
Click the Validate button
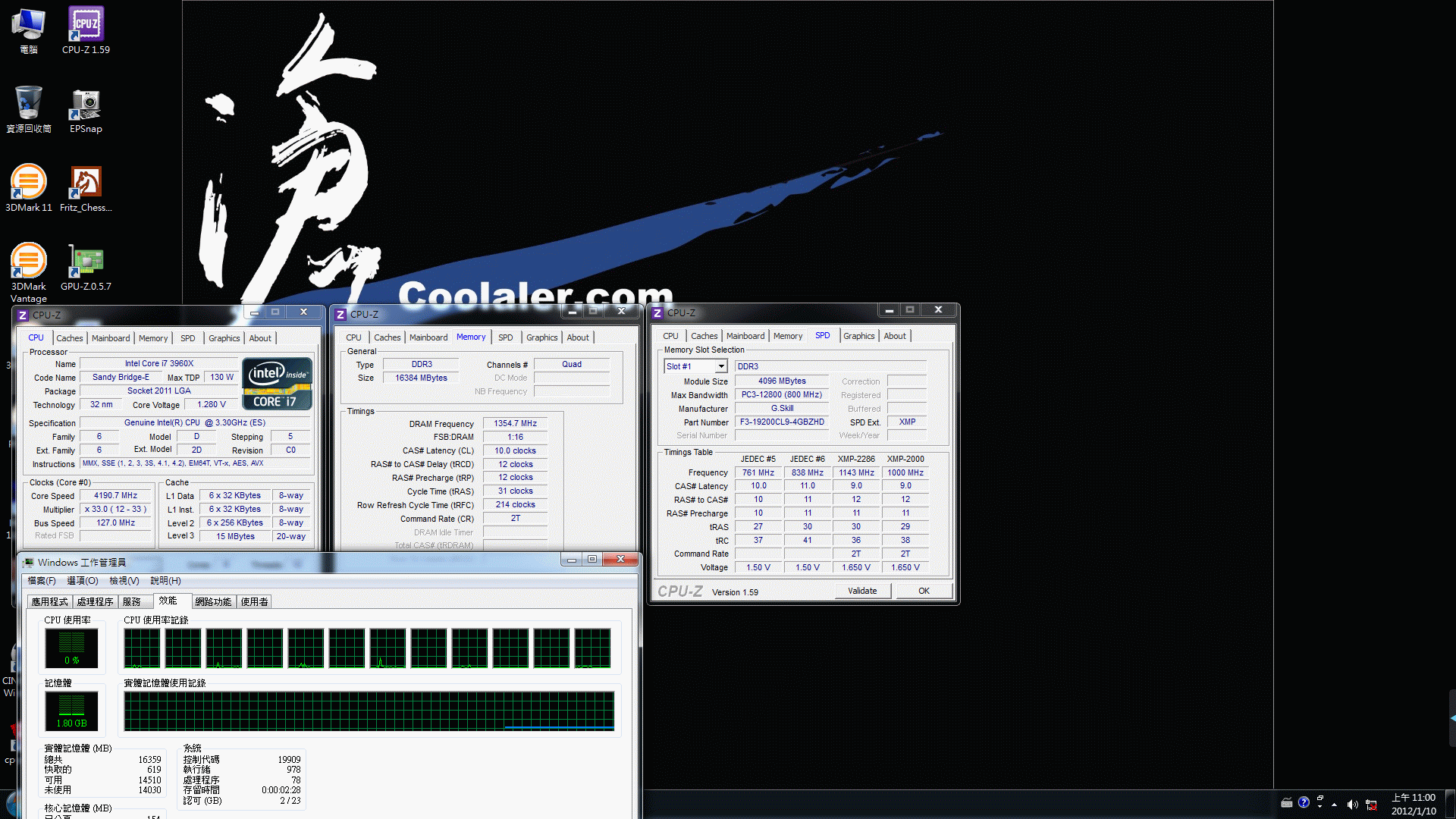862,591
